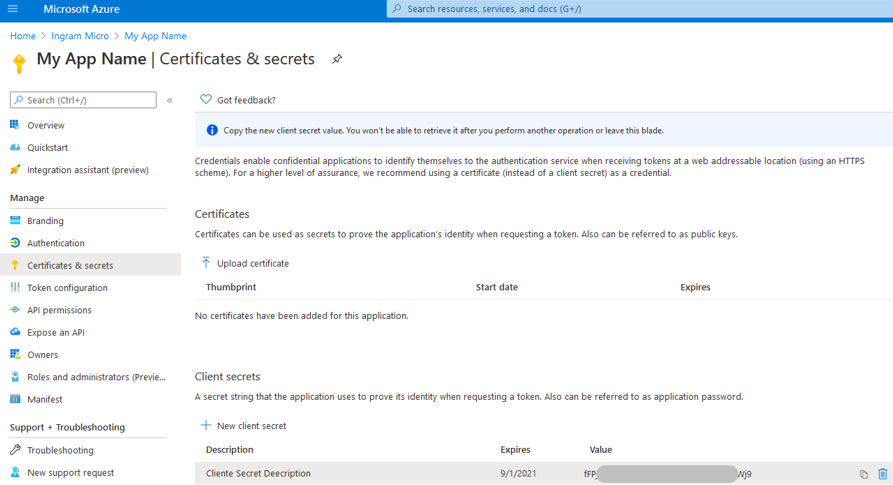Open Troubleshooting
893x485 pixels.
coord(60,450)
